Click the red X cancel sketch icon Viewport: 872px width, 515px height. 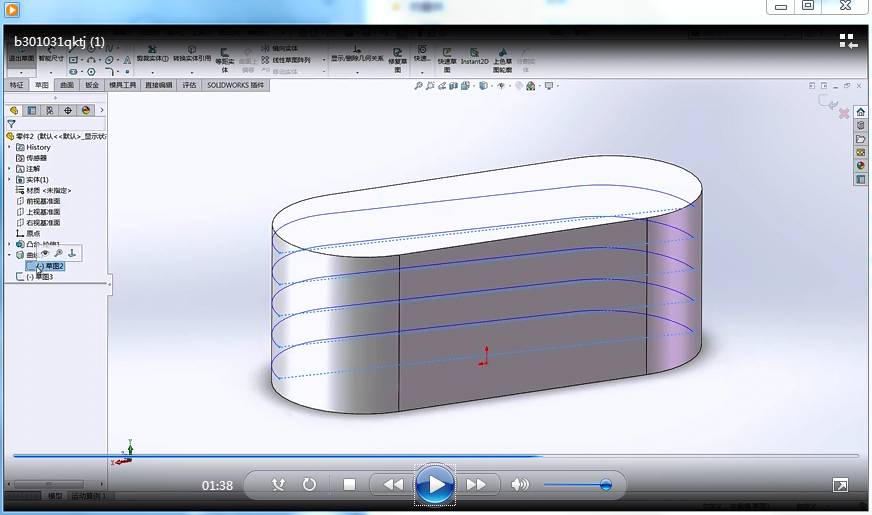(843, 114)
